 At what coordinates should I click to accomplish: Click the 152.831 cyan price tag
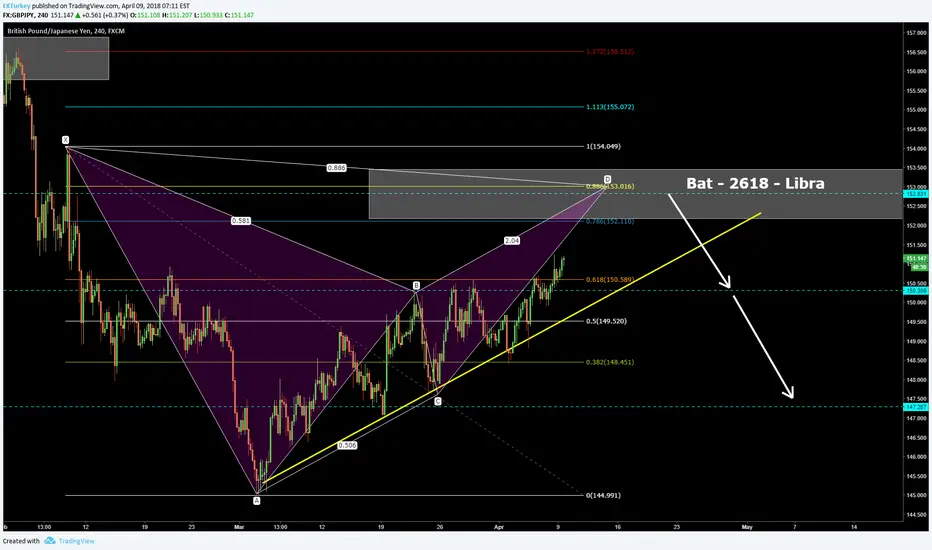click(x=915, y=194)
